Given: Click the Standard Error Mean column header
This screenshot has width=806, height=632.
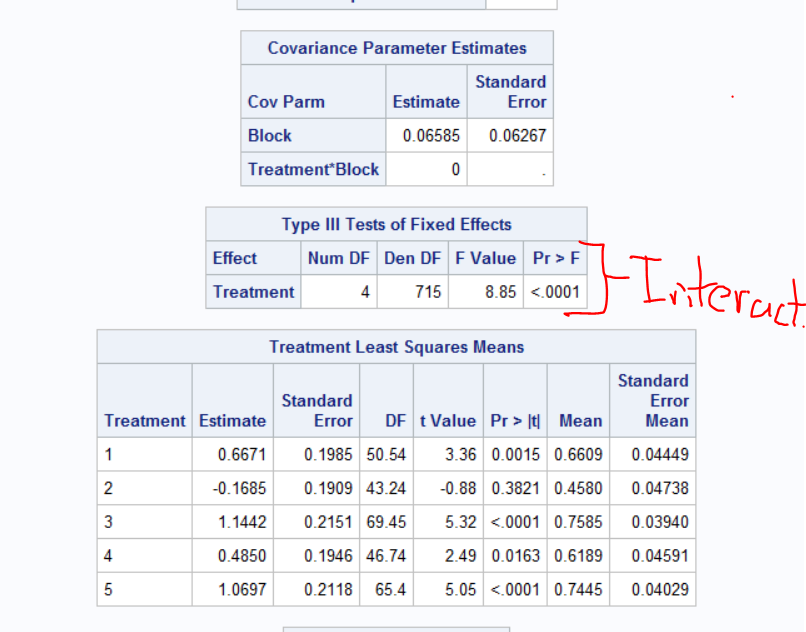Looking at the screenshot, I should click(x=653, y=400).
